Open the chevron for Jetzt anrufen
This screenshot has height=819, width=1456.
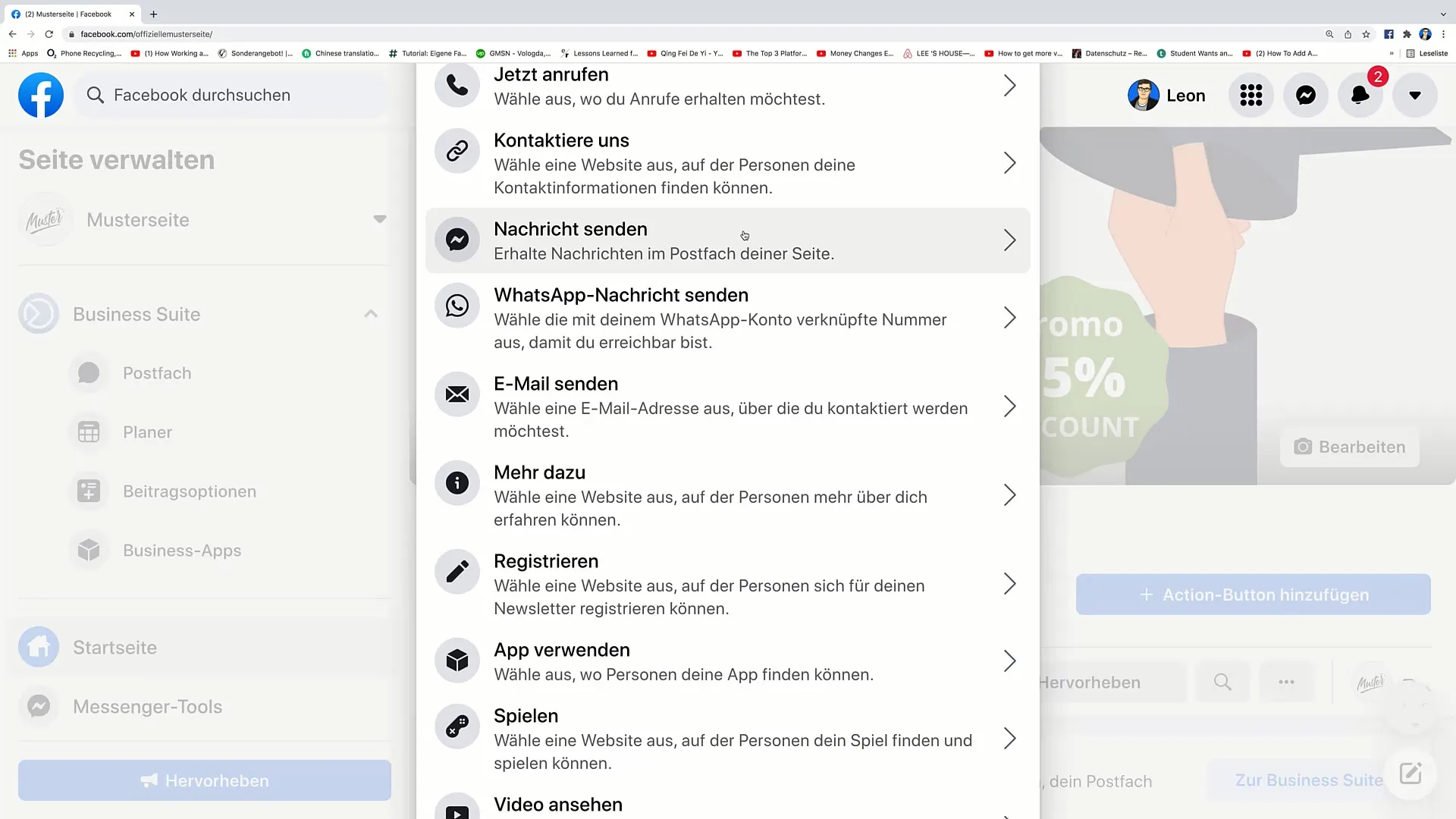(x=1010, y=86)
